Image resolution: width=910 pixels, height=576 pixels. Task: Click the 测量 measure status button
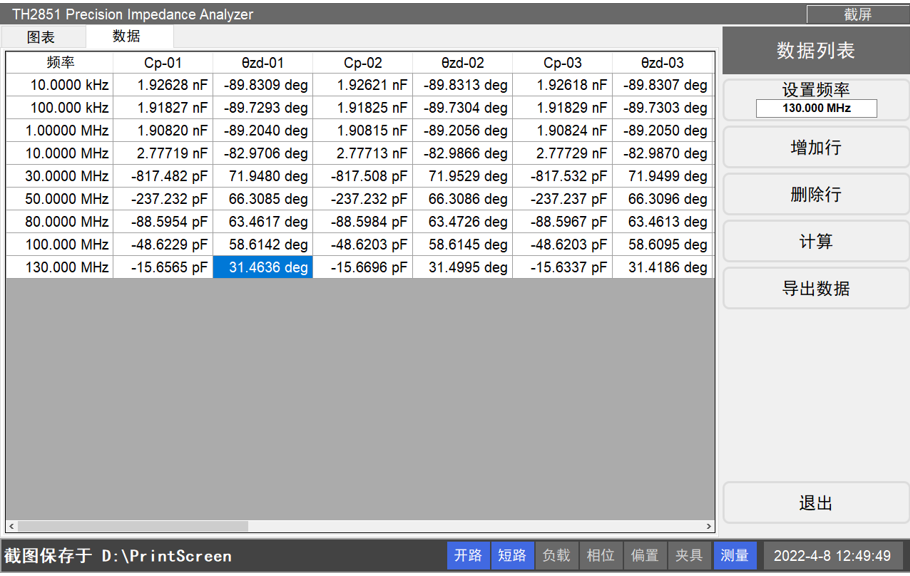(x=734, y=556)
